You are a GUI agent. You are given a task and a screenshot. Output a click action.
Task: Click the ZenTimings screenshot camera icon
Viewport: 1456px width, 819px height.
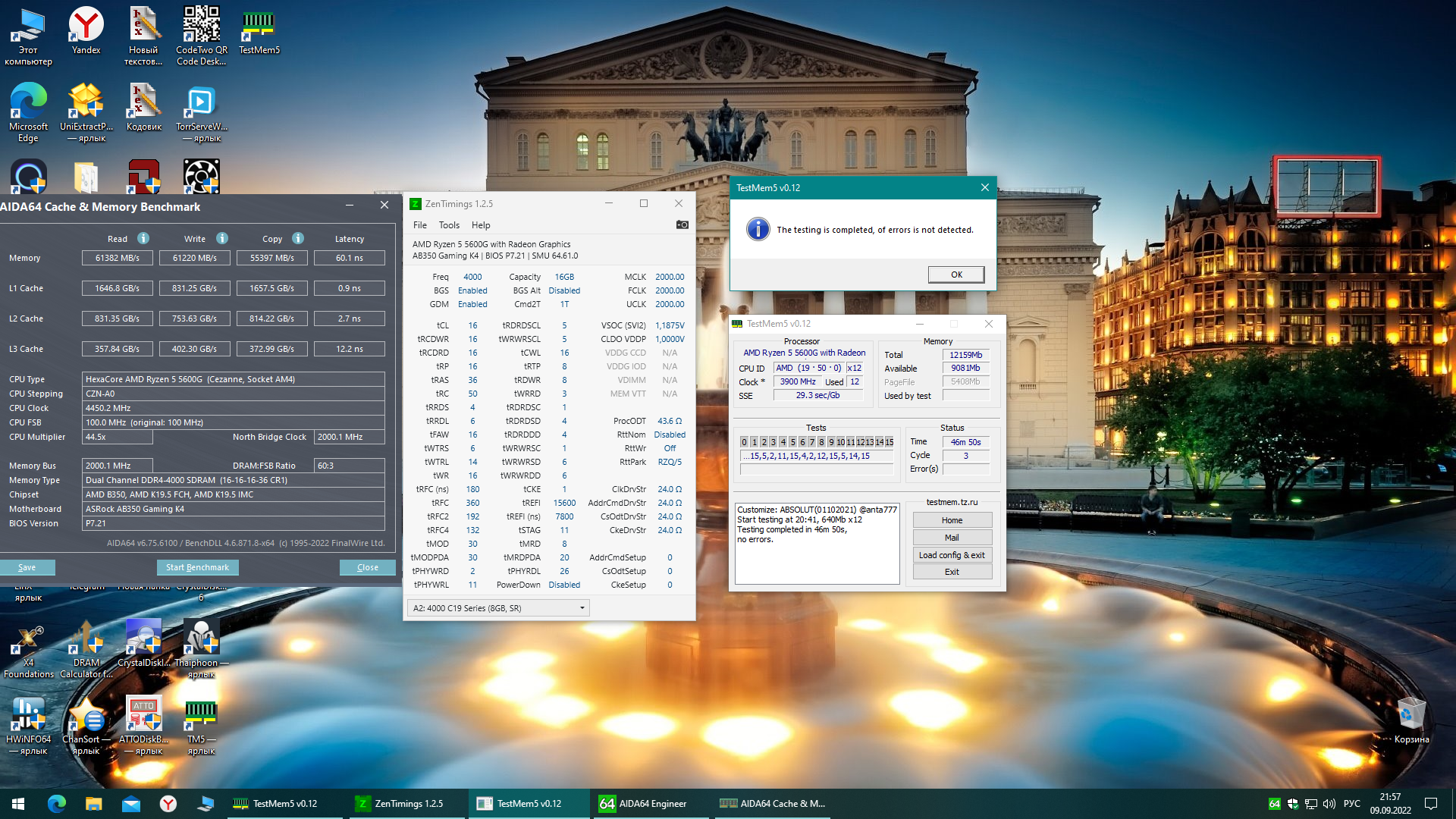tap(682, 224)
